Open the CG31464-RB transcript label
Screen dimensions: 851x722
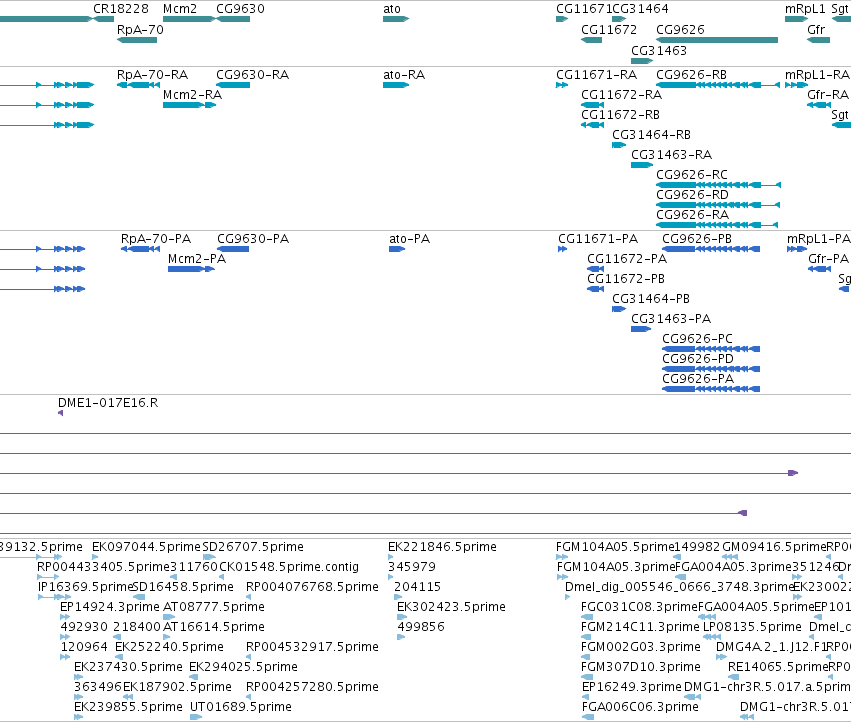(651, 135)
